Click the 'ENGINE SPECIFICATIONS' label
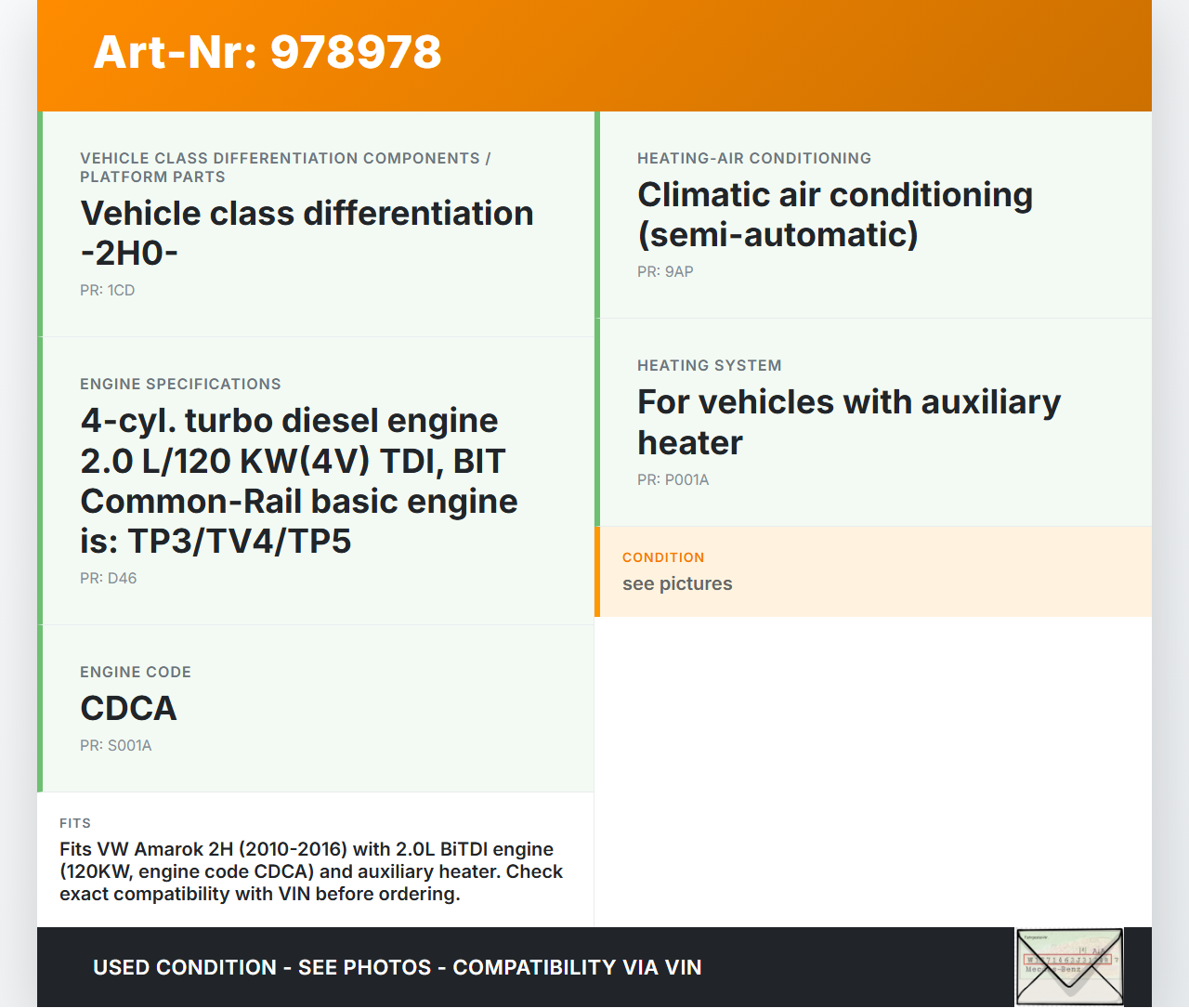 180,384
